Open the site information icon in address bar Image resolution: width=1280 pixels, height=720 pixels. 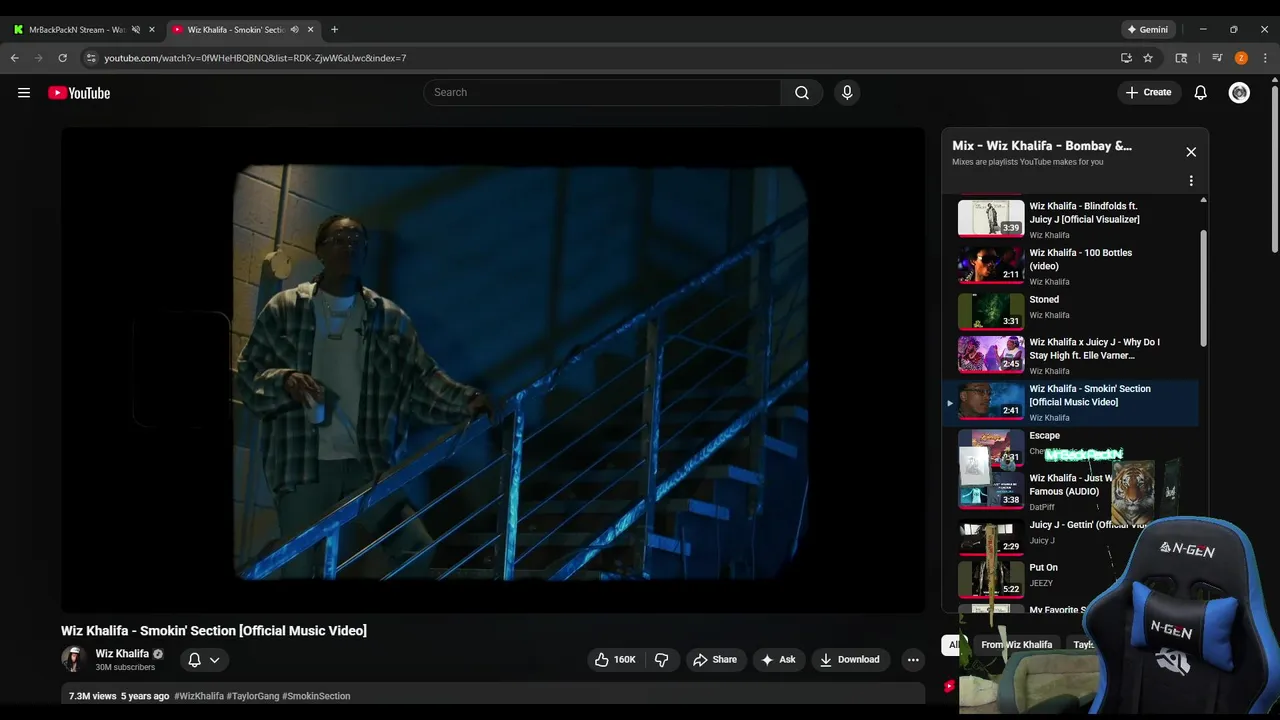pyautogui.click(x=91, y=58)
